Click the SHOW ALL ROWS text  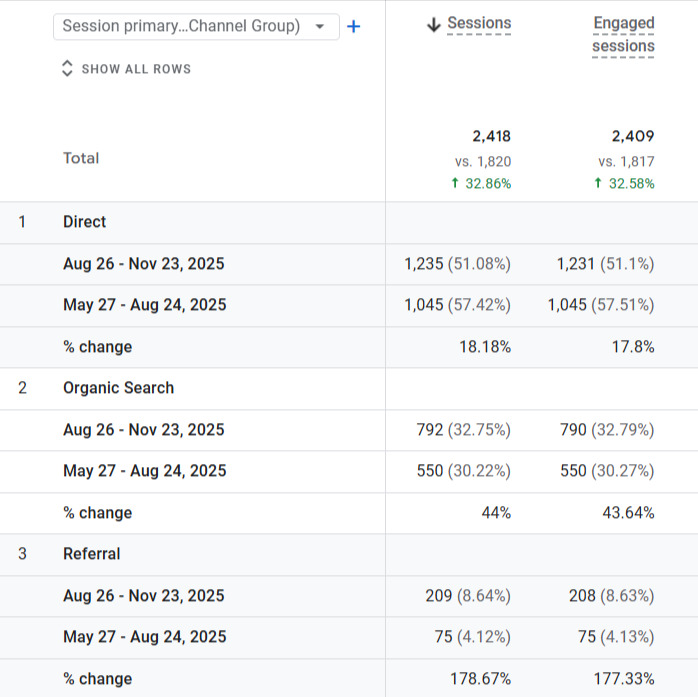136,69
